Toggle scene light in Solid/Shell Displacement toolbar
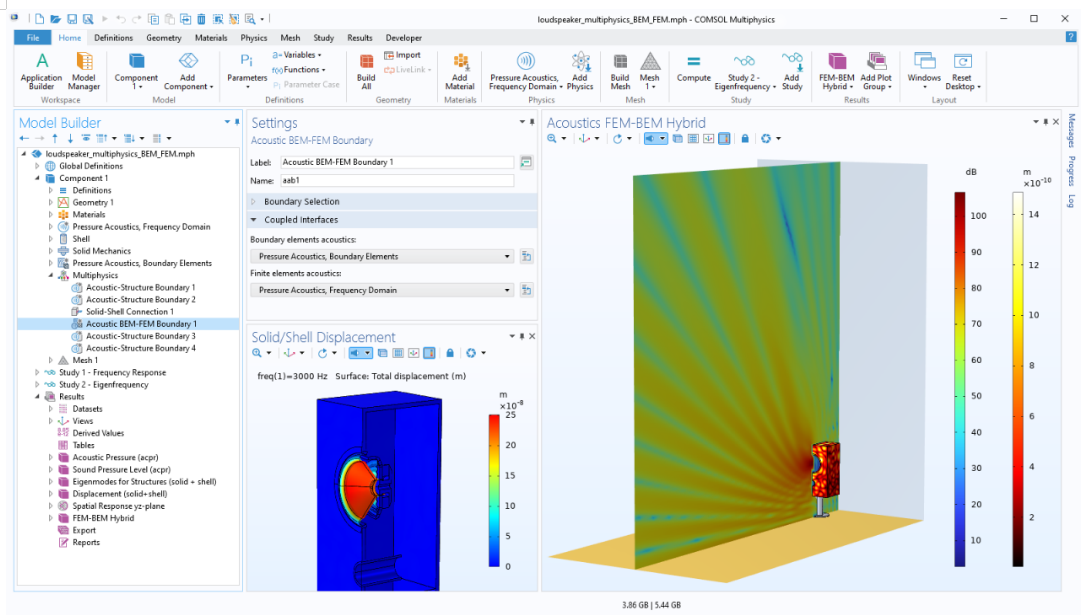Screen dimensions: 1081x615 (x=356, y=353)
